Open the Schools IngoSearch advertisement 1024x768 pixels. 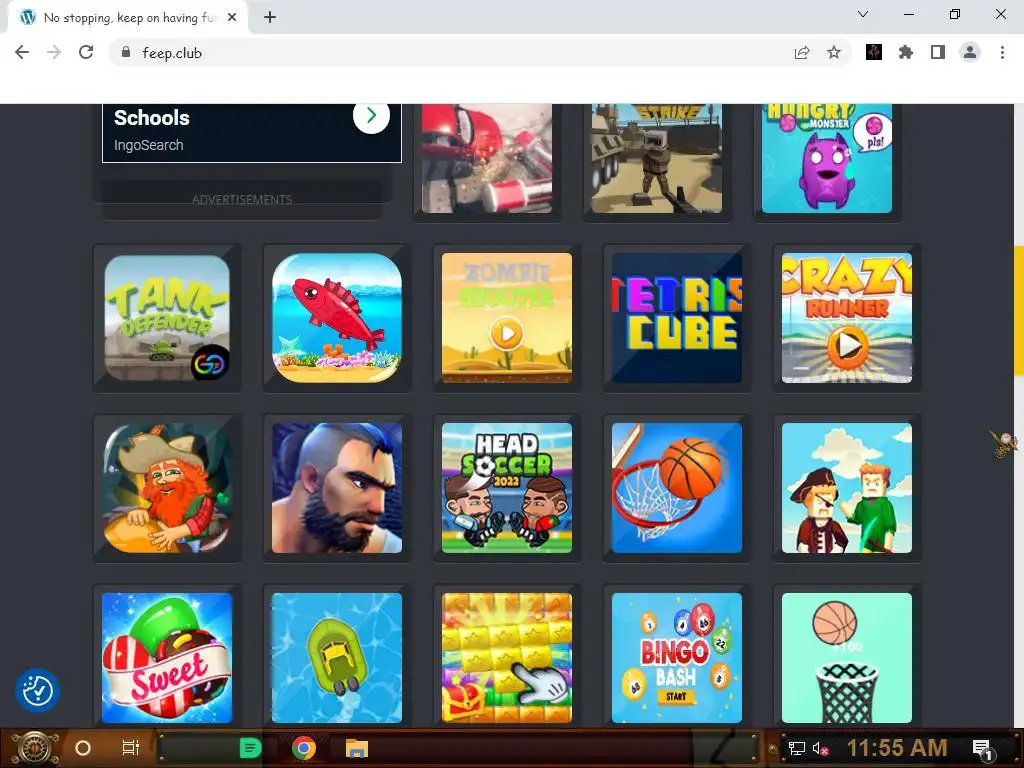(252, 133)
